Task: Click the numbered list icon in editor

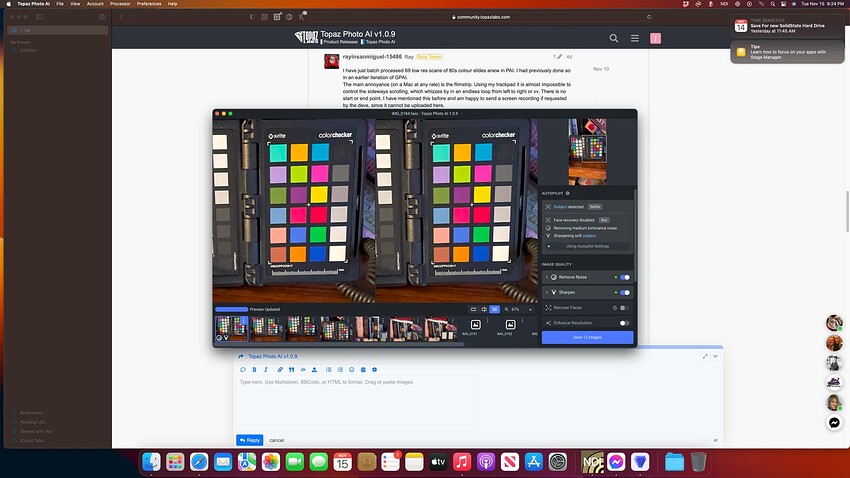Action: click(340, 370)
